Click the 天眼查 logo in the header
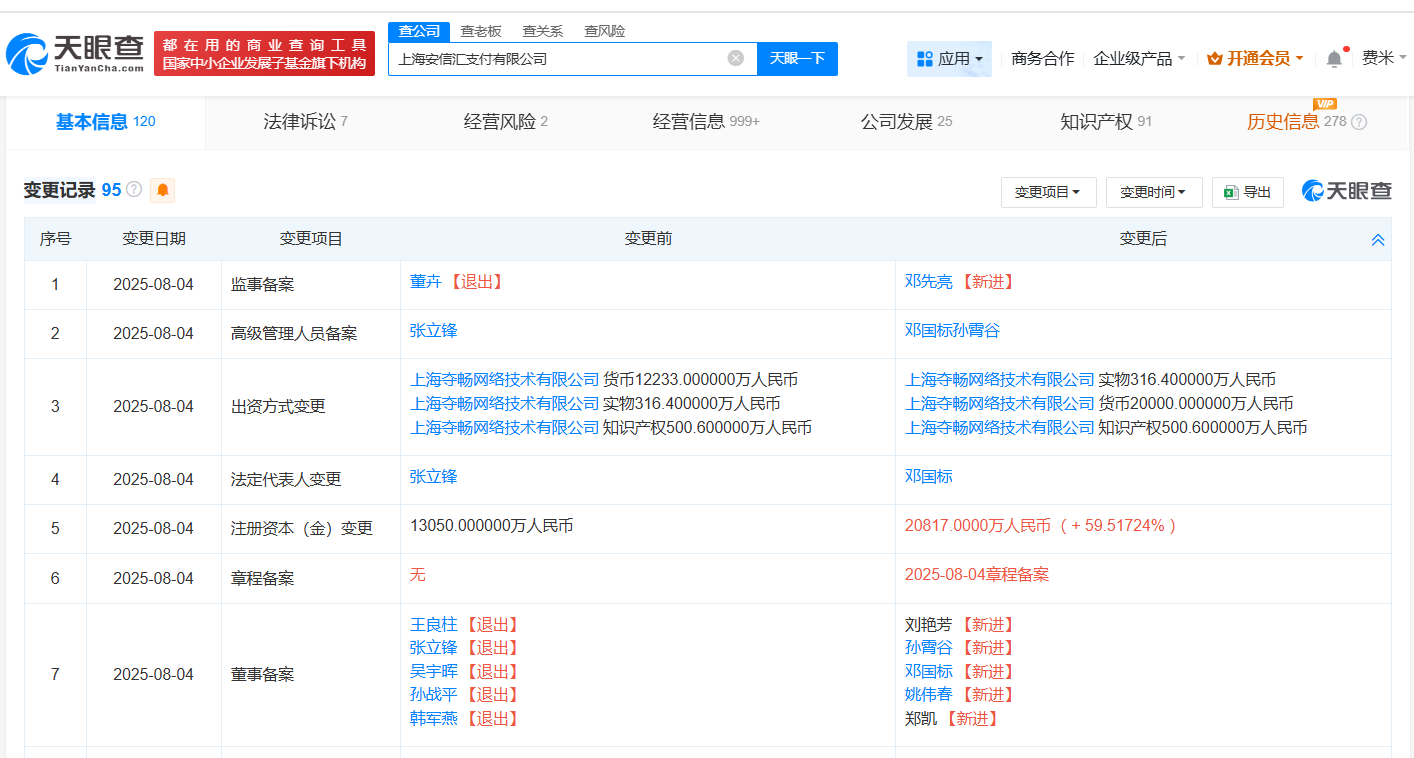Screen dimensions: 1414x758 click(76, 53)
